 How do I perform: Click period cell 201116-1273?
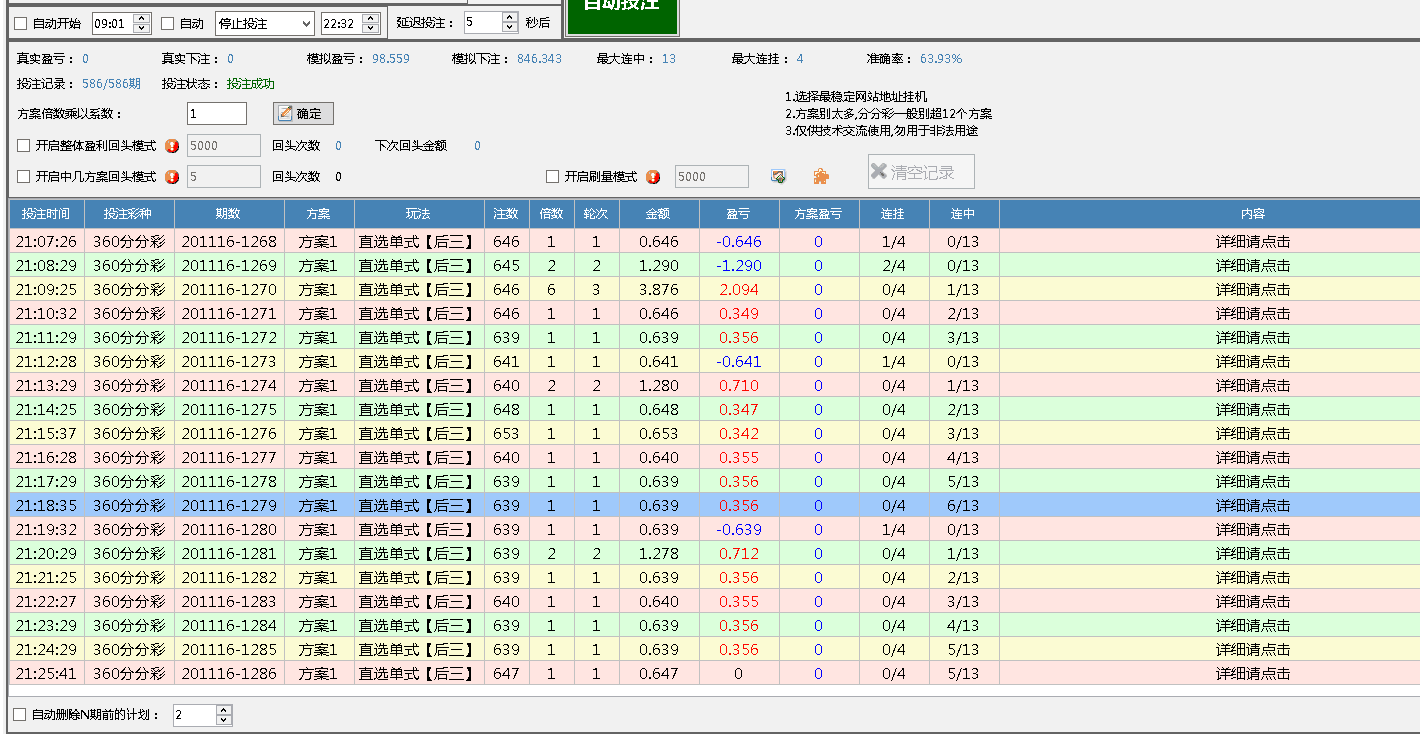(229, 362)
